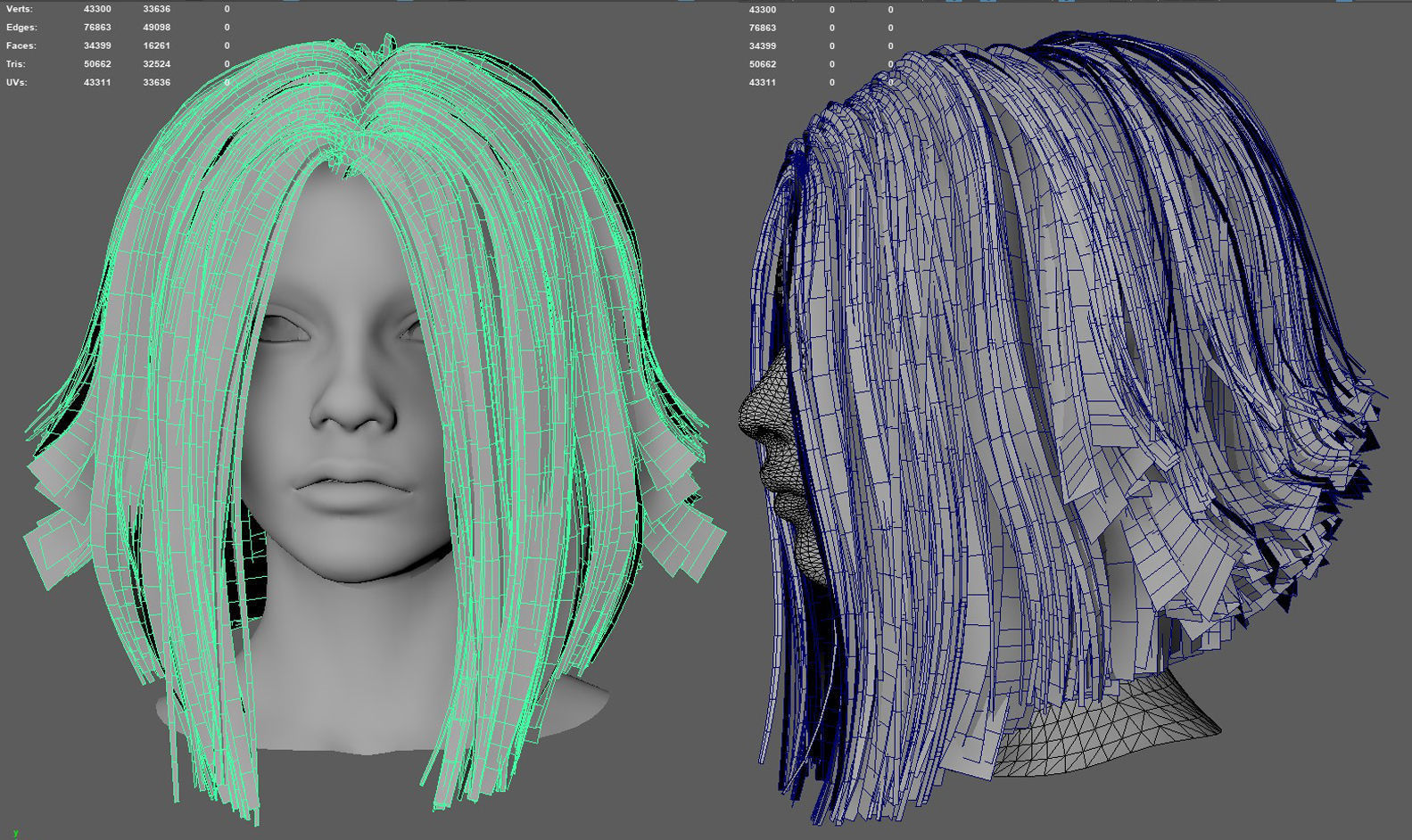This screenshot has height=840, width=1412.
Task: Click the Edges label in the poly count HUD
Action: (21, 28)
